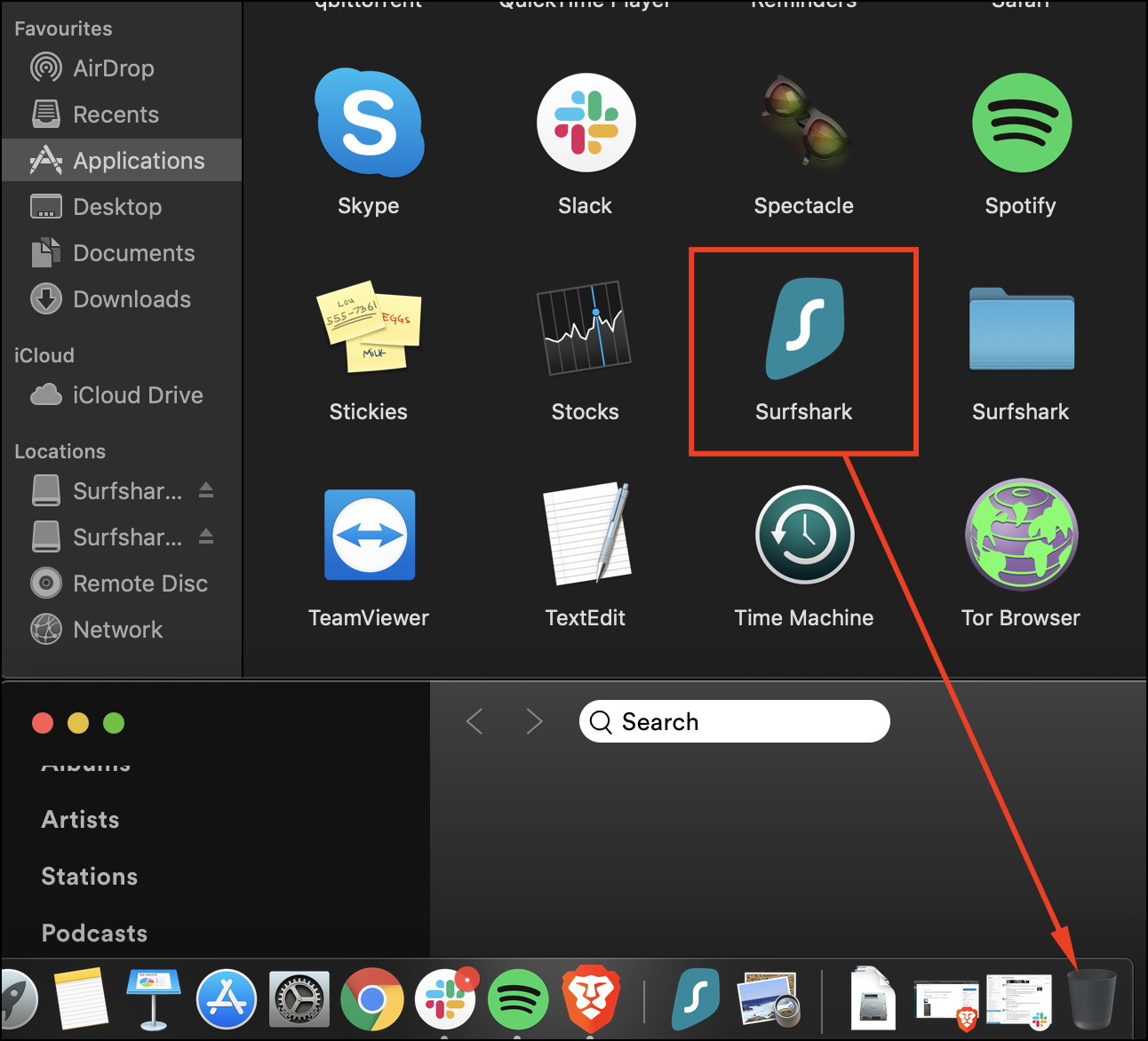Open System Preferences from the Dock

[299, 999]
